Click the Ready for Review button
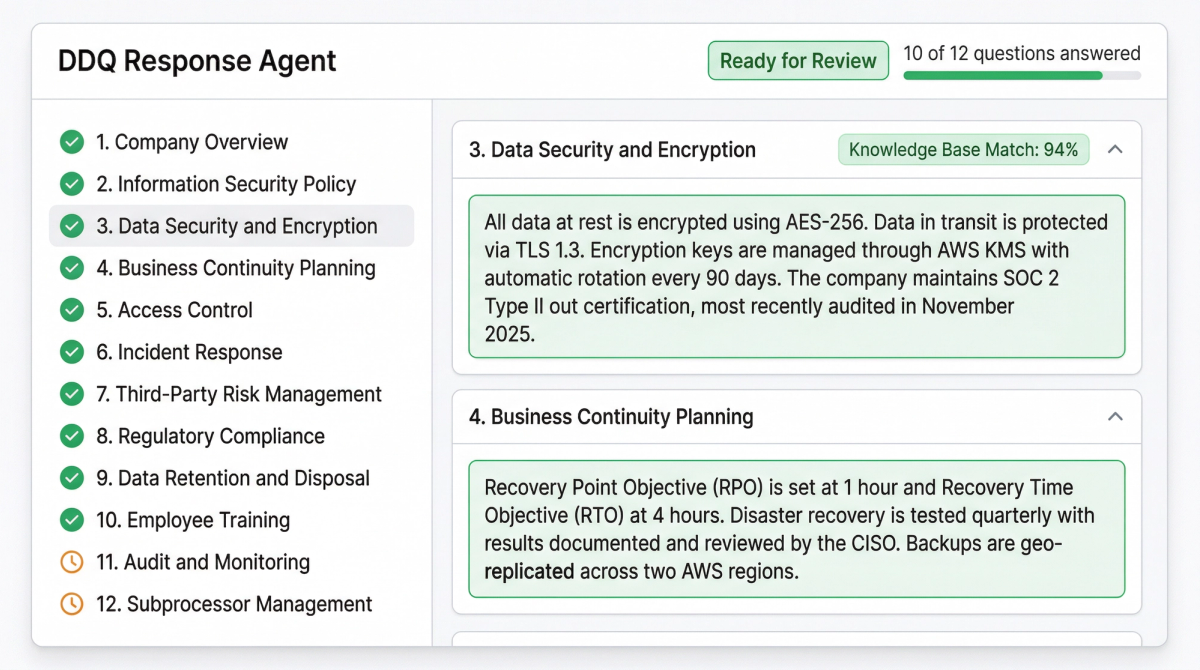This screenshot has height=670, width=1200. click(x=798, y=61)
